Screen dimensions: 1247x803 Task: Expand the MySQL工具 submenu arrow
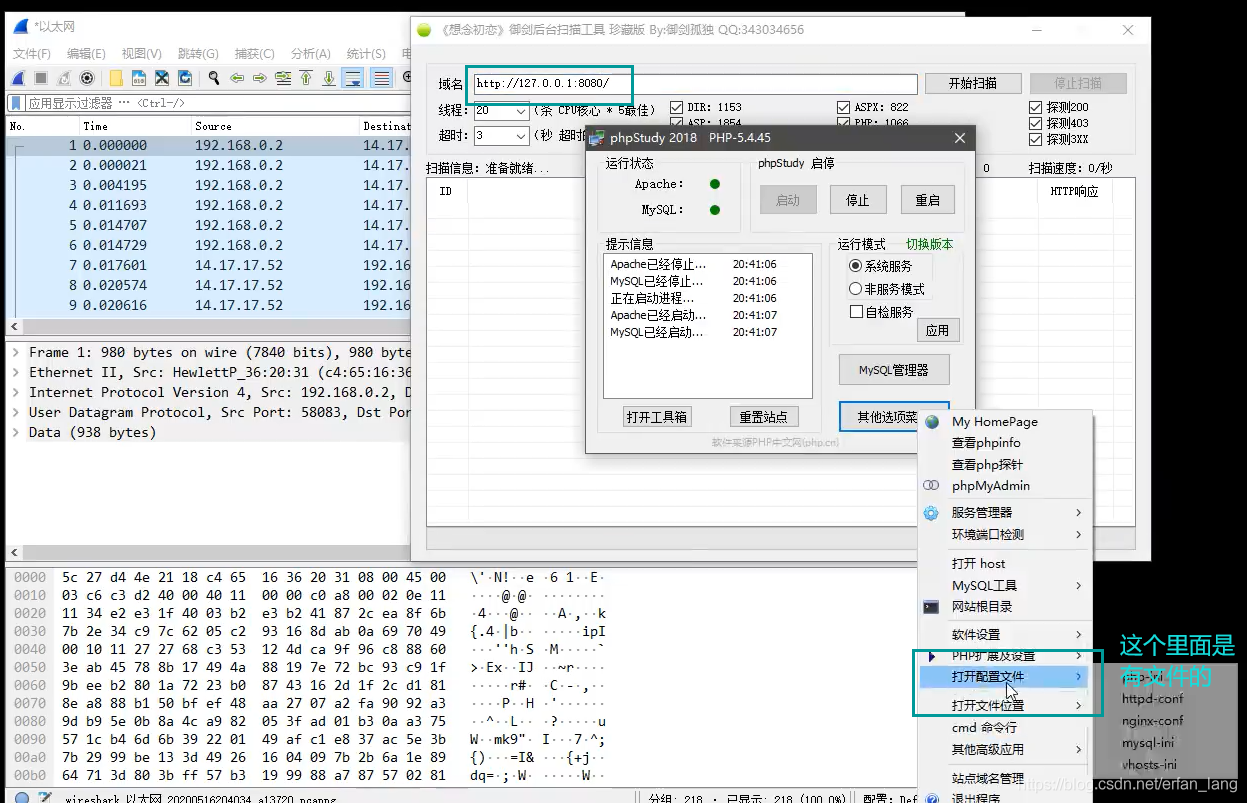[x=1079, y=585]
